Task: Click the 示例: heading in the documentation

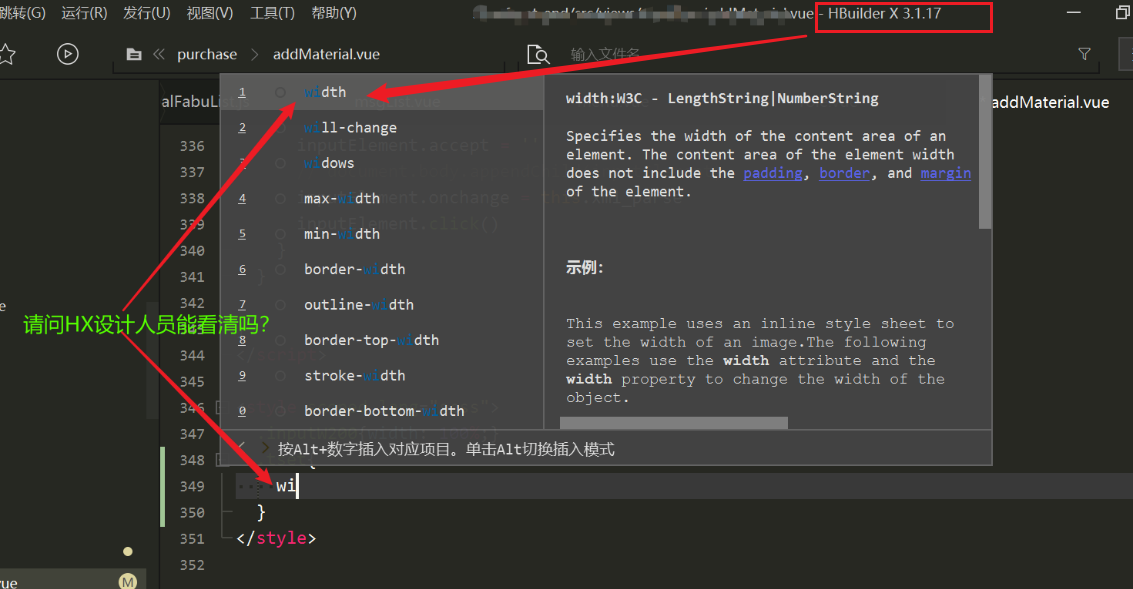Action: [584, 268]
